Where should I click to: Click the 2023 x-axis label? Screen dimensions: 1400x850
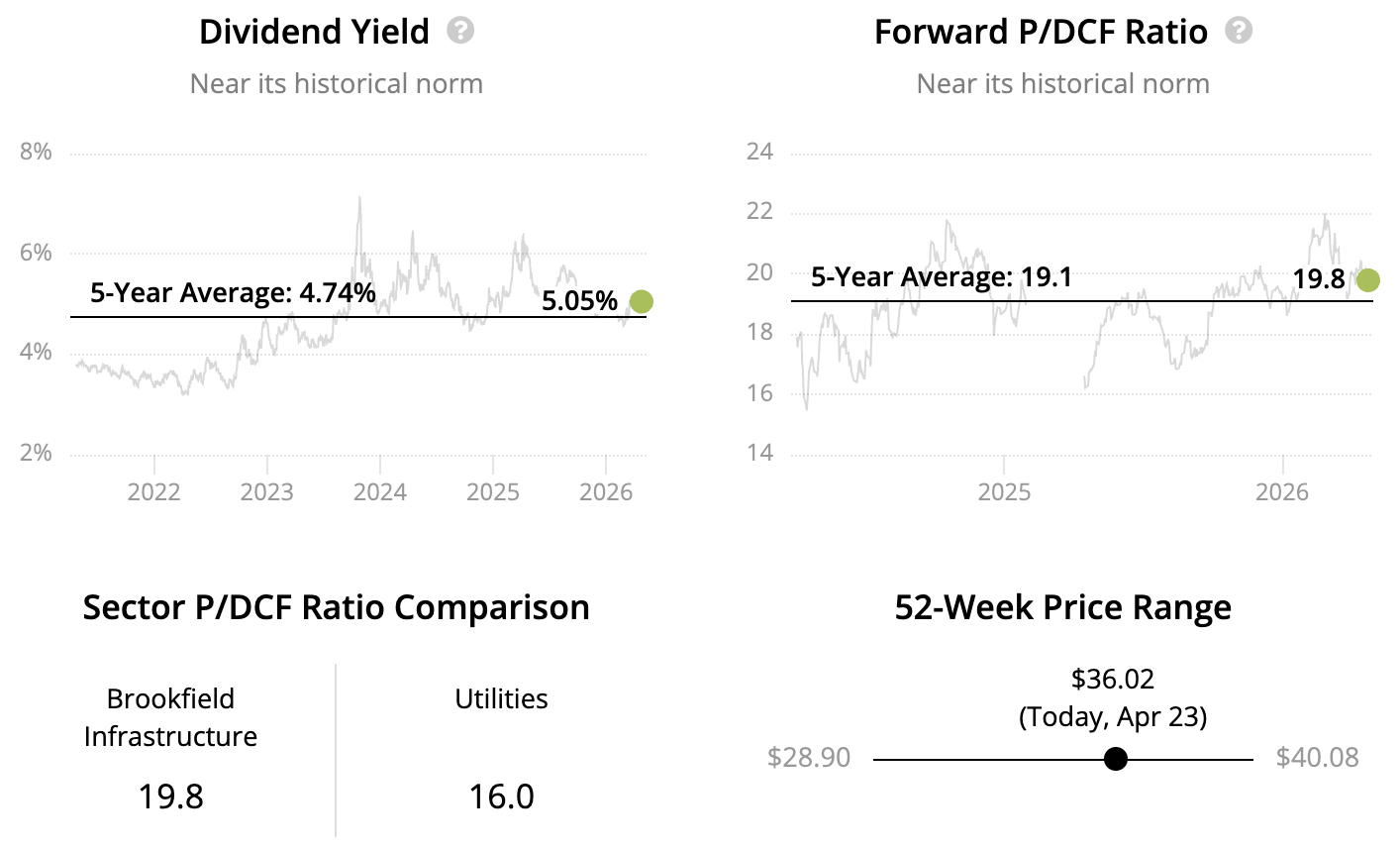point(266,492)
